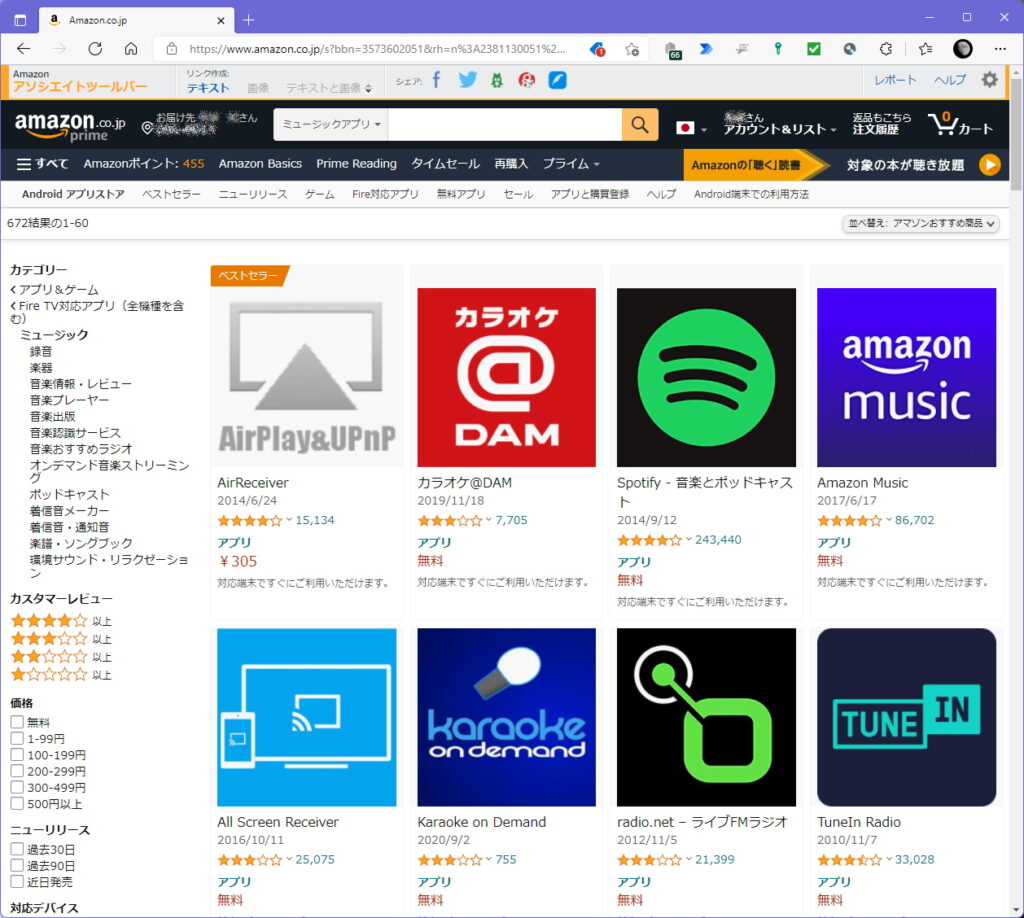Open the Amazon Basics link
The image size is (1024, 918).
[x=261, y=164]
